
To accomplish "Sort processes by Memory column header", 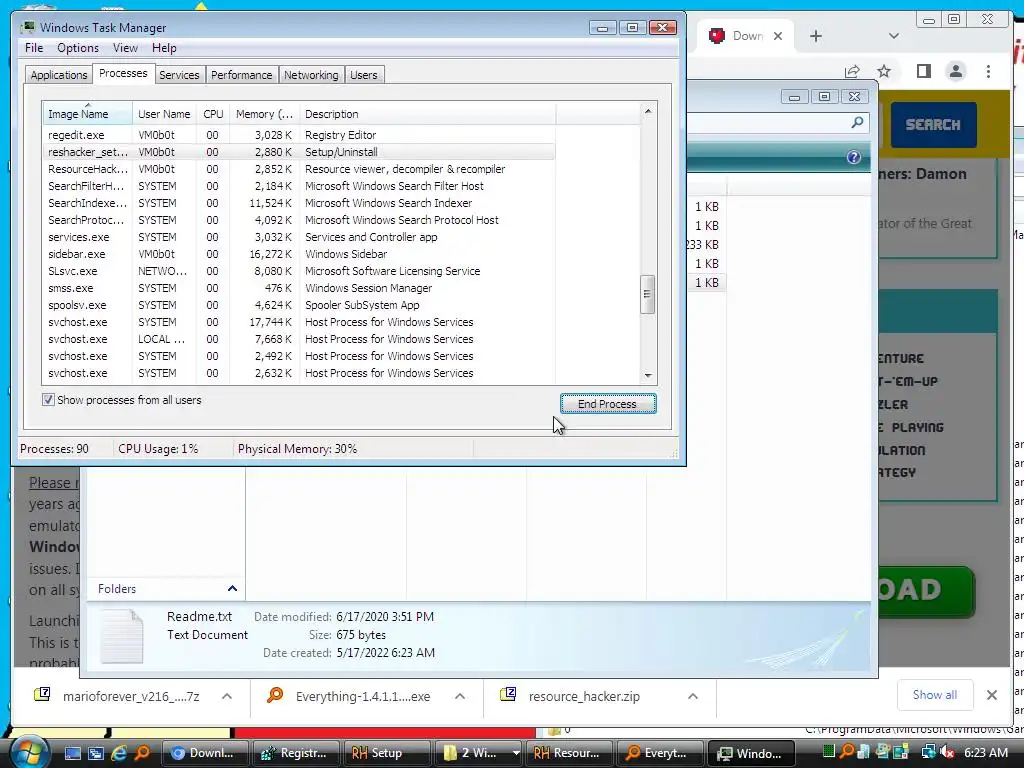I will click(264, 114).
